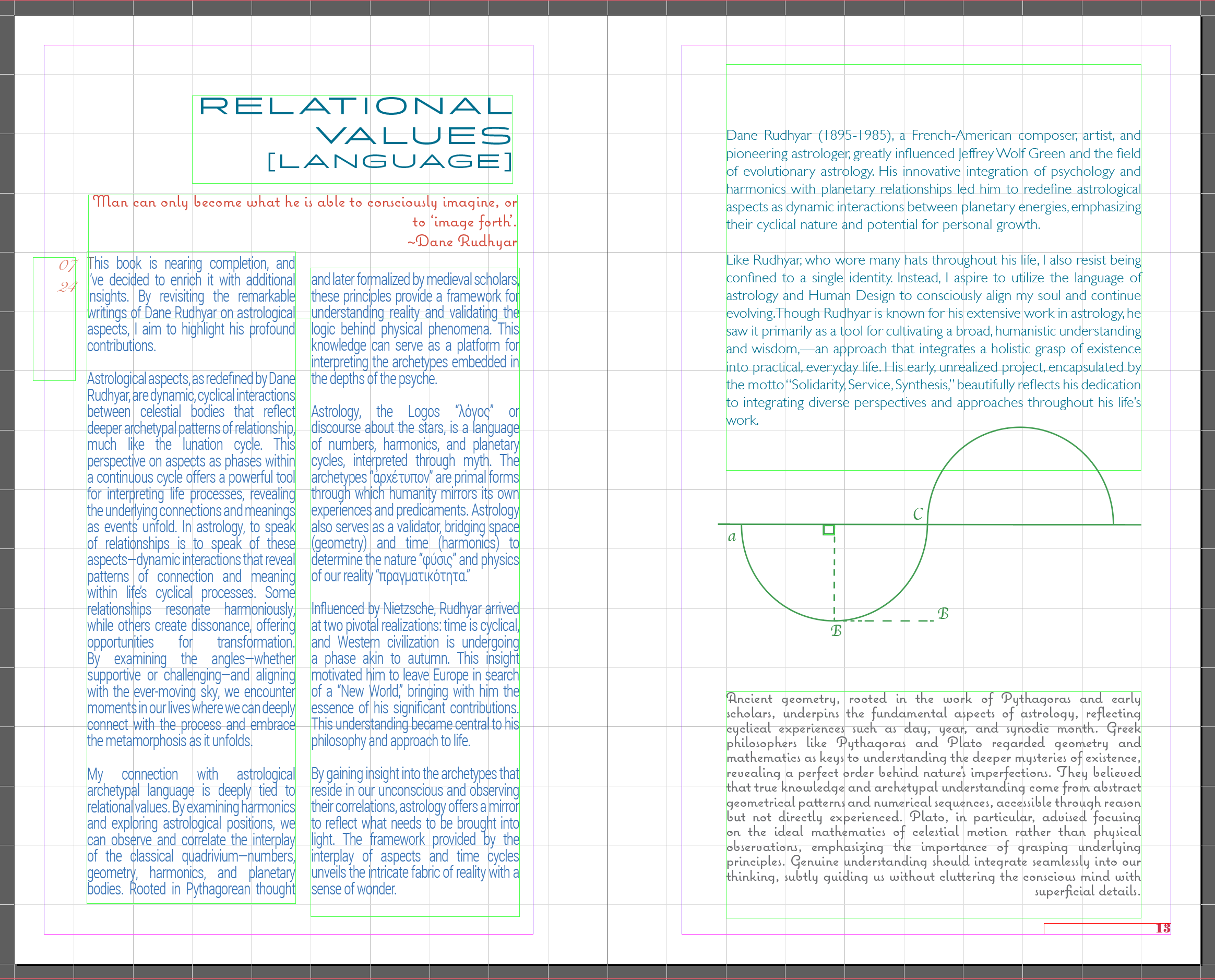The image size is (1215, 980).
Task: Click the word "quadrivium" in the left column
Action: pos(210,856)
